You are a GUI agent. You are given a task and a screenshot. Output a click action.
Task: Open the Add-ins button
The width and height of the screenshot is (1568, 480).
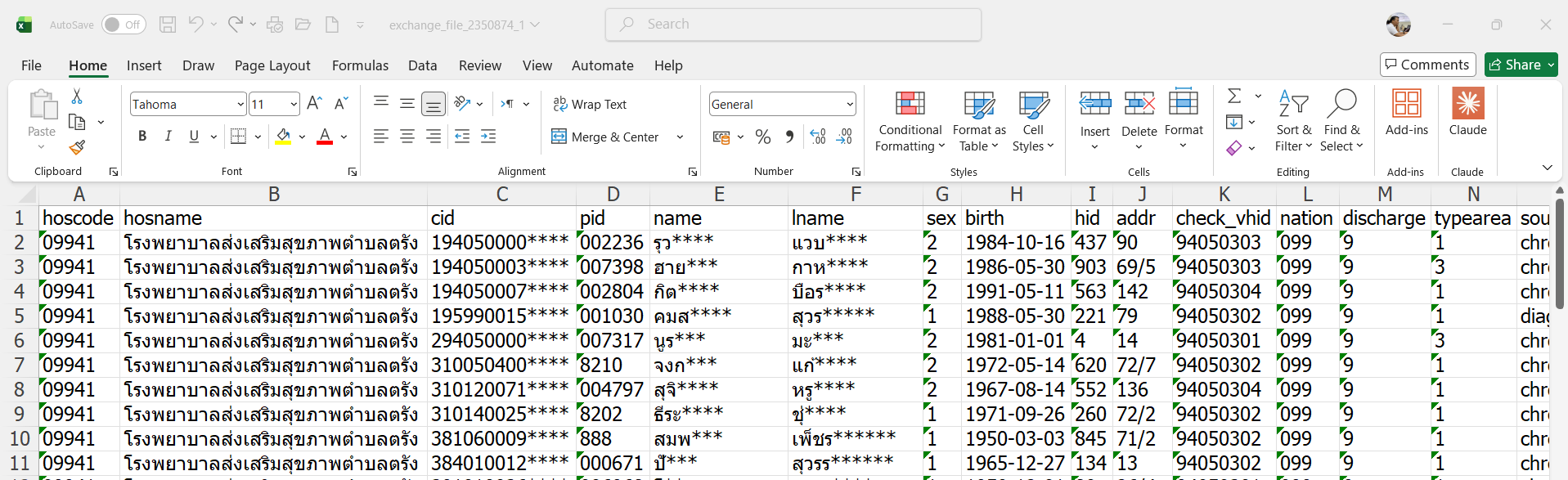pyautogui.click(x=1407, y=112)
